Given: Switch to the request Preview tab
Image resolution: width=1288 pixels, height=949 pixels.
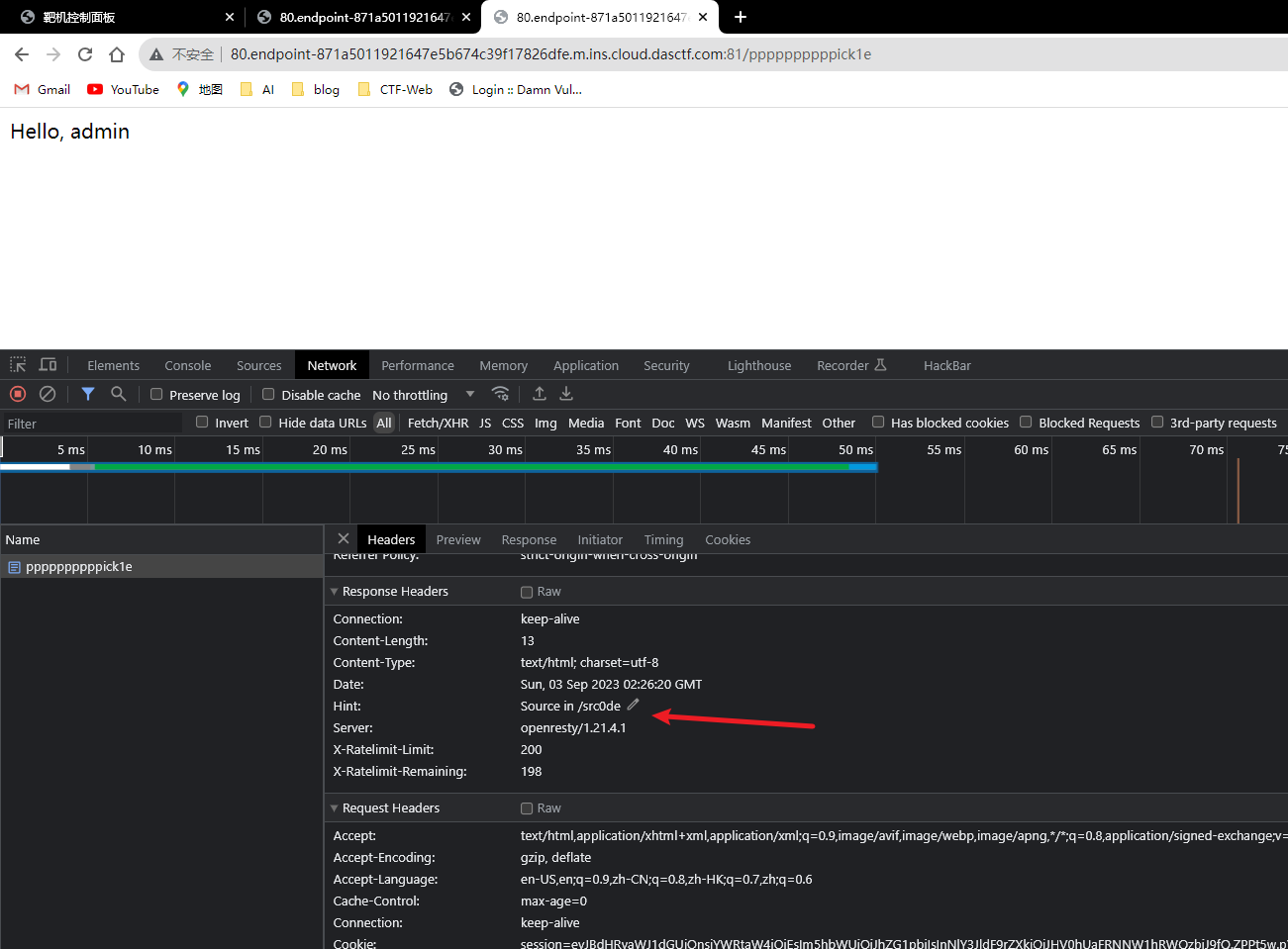Looking at the screenshot, I should tap(458, 539).
